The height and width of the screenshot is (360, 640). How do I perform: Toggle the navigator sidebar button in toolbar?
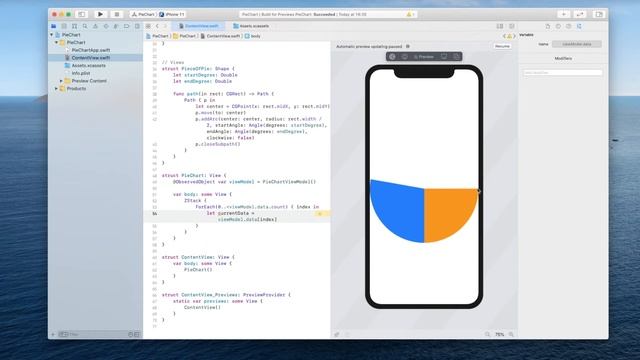pyautogui.click(x=82, y=14)
